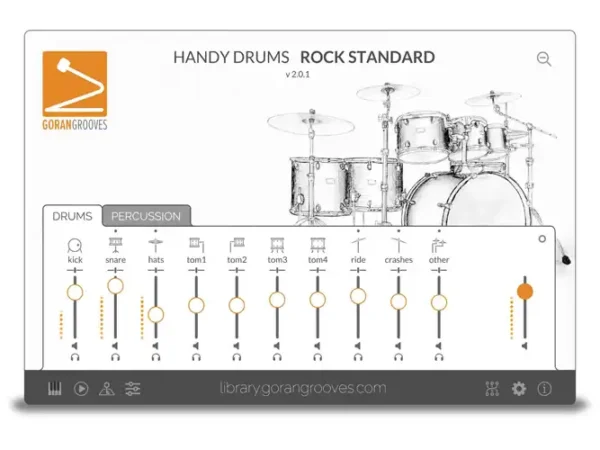
Task: Open the piano keyboard view
Action: [x=55, y=389]
